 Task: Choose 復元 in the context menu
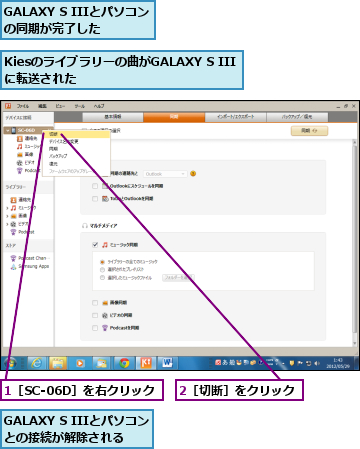tap(77, 164)
